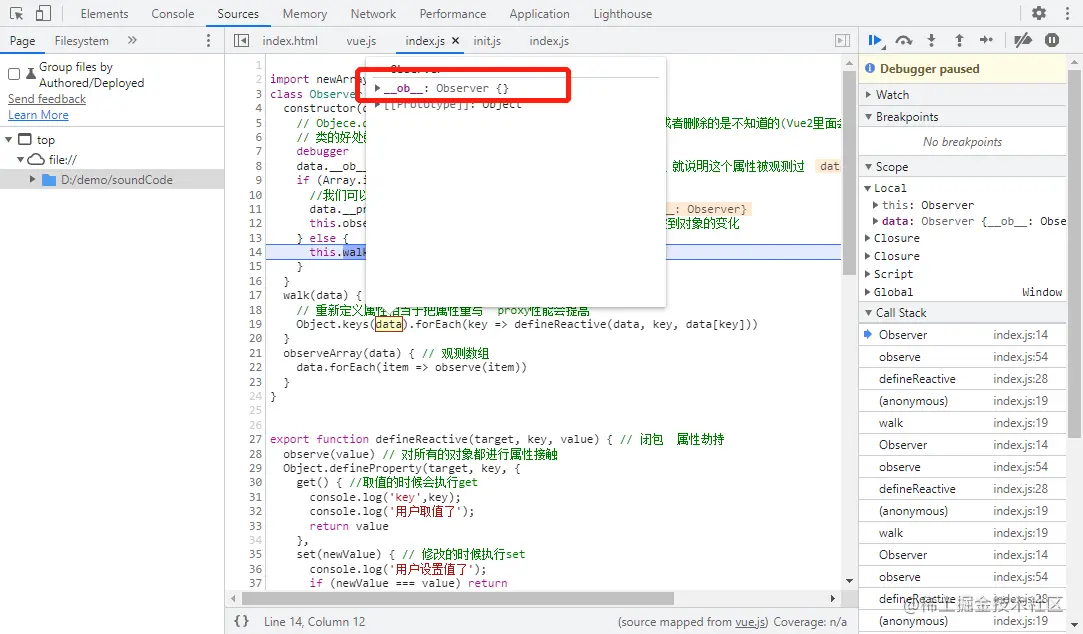Click line number 36 in gutter

[256, 569]
